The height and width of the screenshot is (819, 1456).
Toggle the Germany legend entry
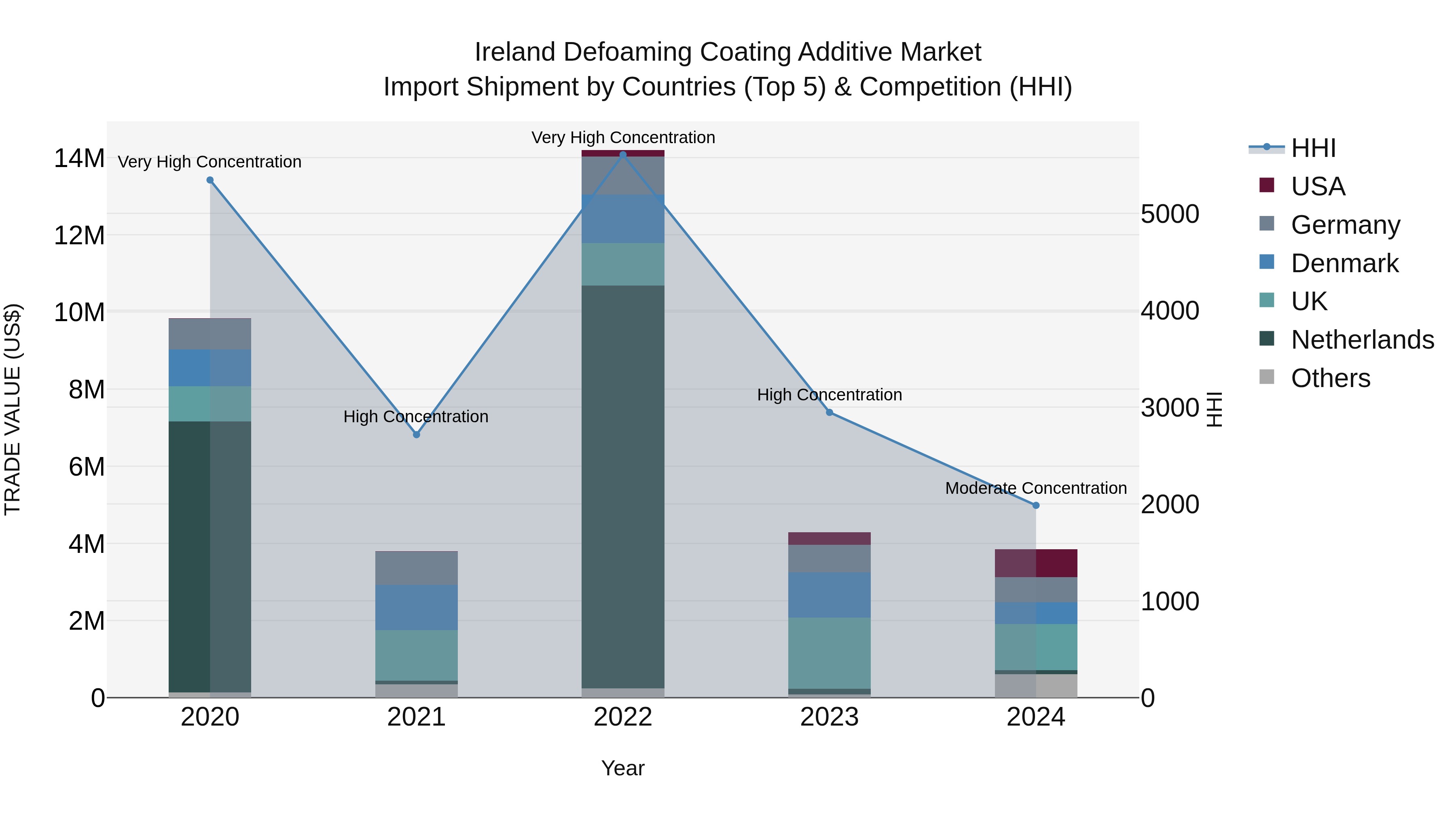pyautogui.click(x=1330, y=224)
